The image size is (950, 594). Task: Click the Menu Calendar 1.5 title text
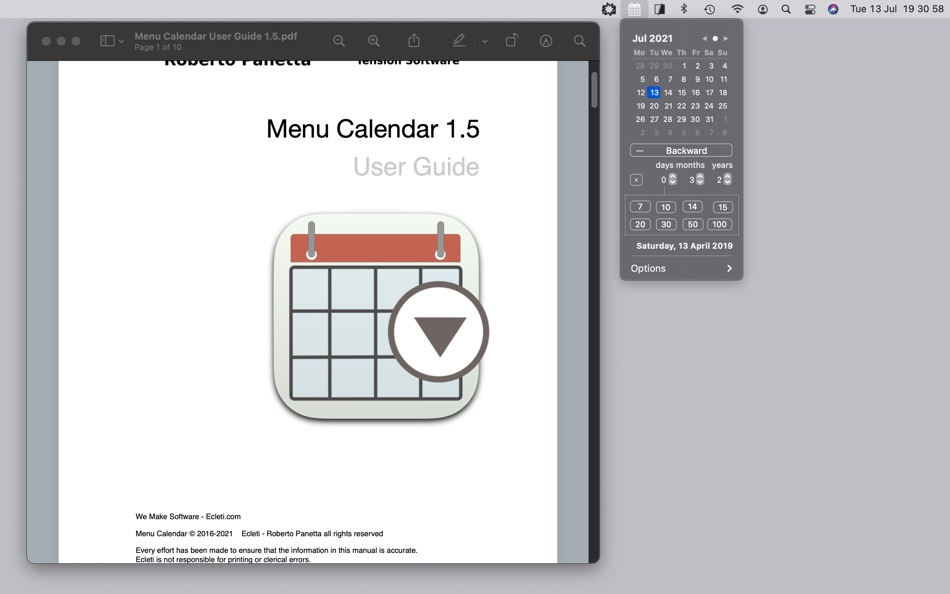(373, 129)
